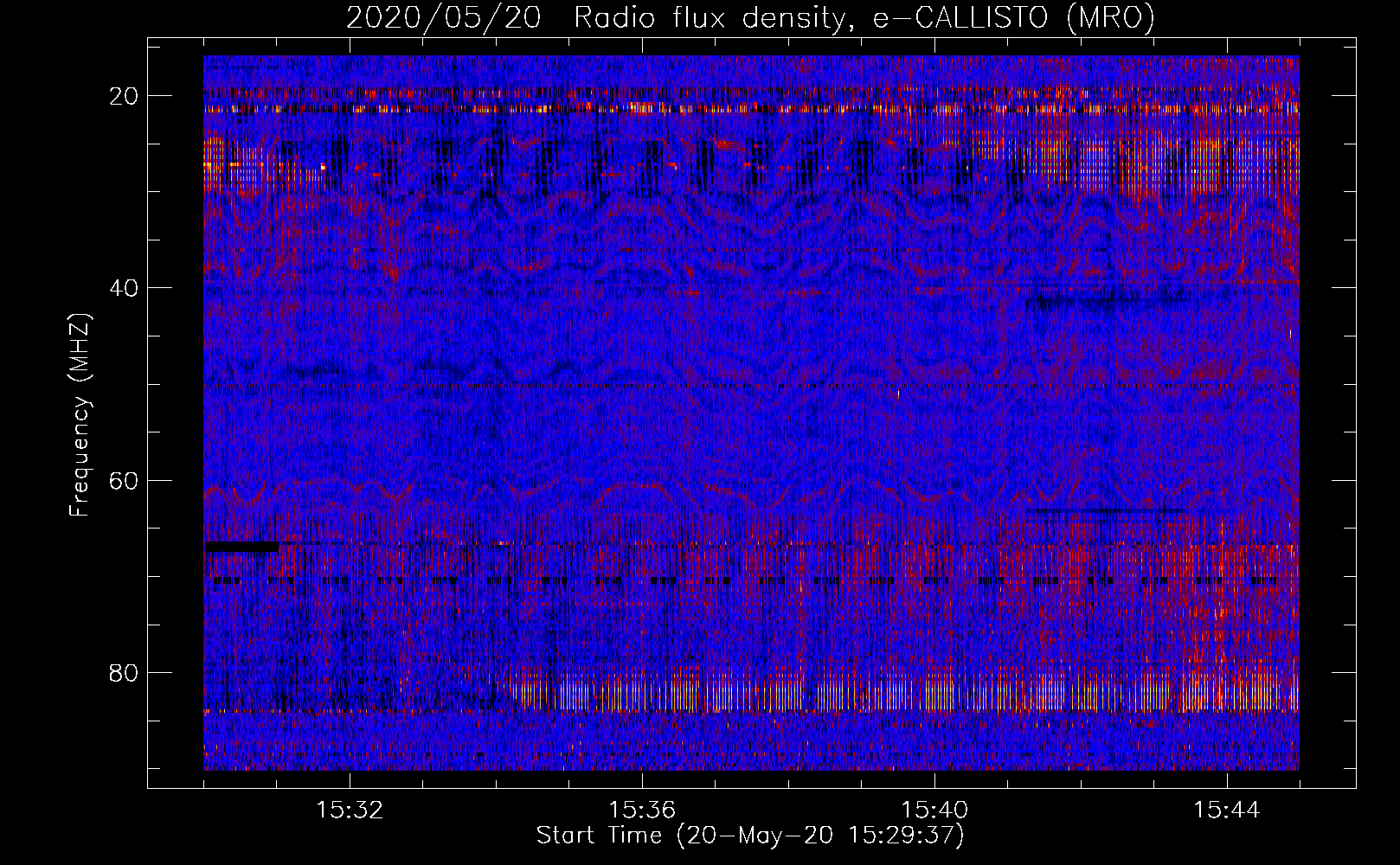Click the 60 MHz frequency tick label
The image size is (1400, 865).
[x=124, y=480]
